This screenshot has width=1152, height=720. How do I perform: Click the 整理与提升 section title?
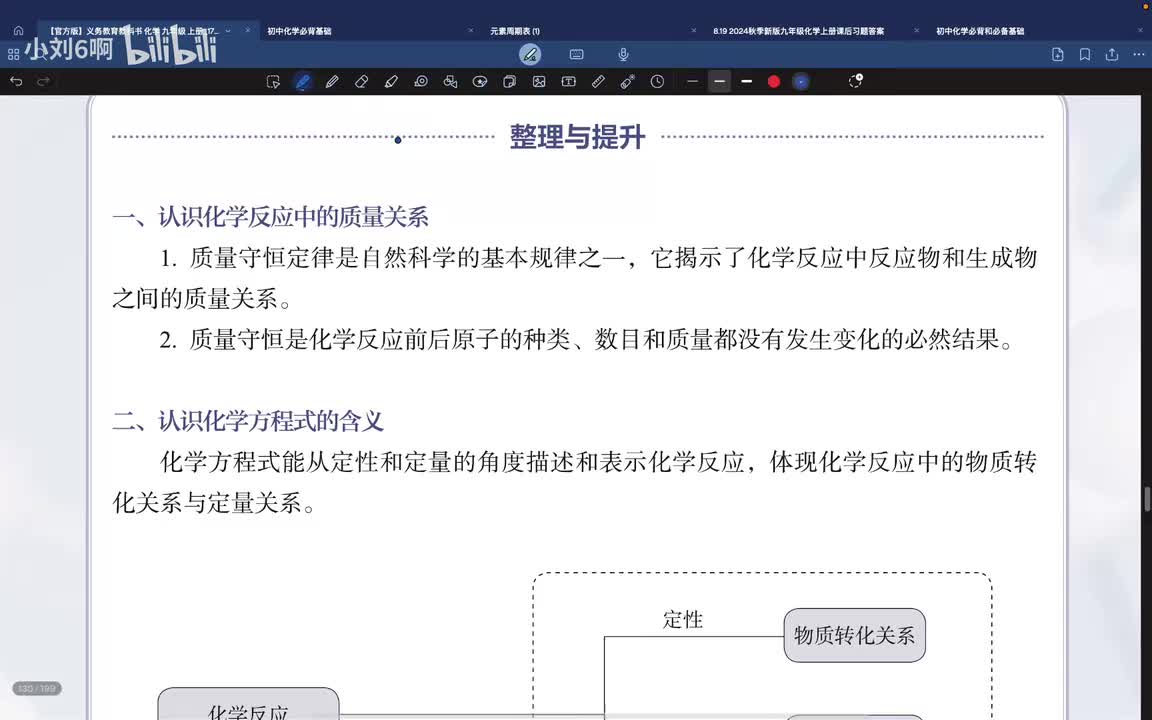[577, 137]
